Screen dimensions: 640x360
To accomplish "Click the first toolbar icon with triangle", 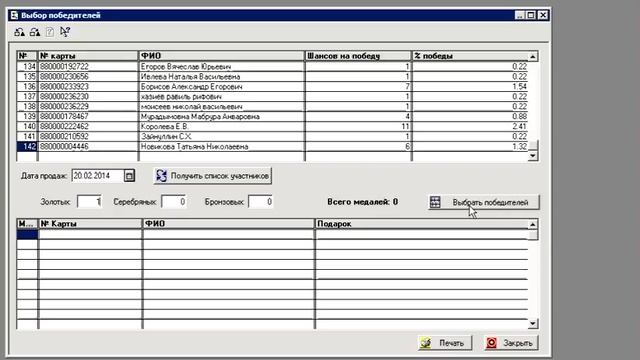I will [x=19, y=32].
